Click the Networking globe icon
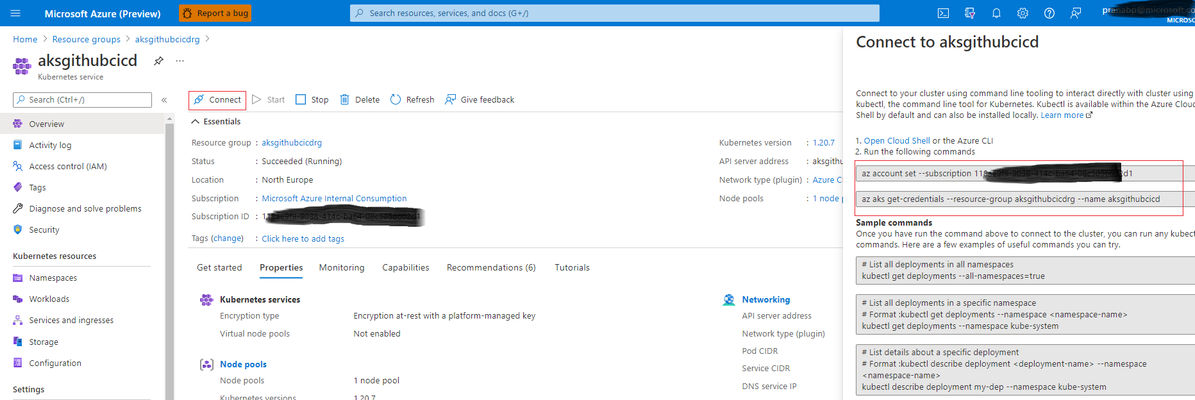 (729, 299)
